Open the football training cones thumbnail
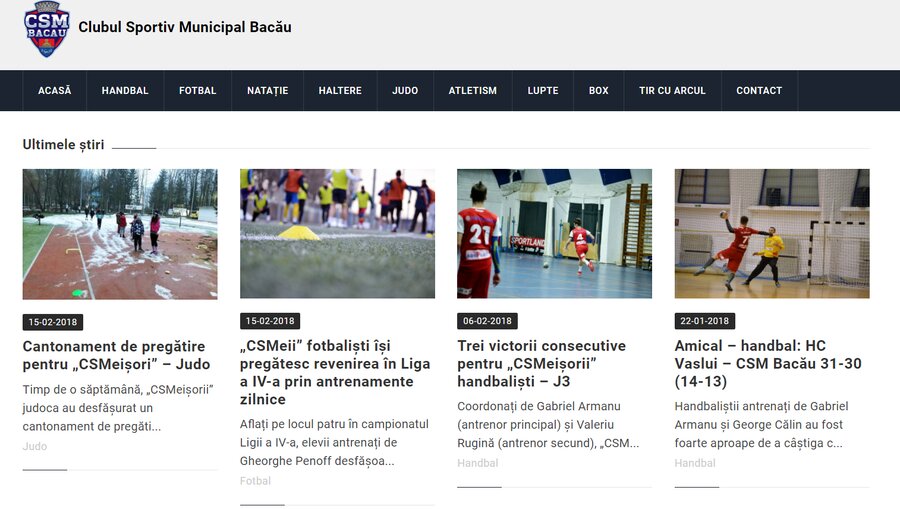 337,234
